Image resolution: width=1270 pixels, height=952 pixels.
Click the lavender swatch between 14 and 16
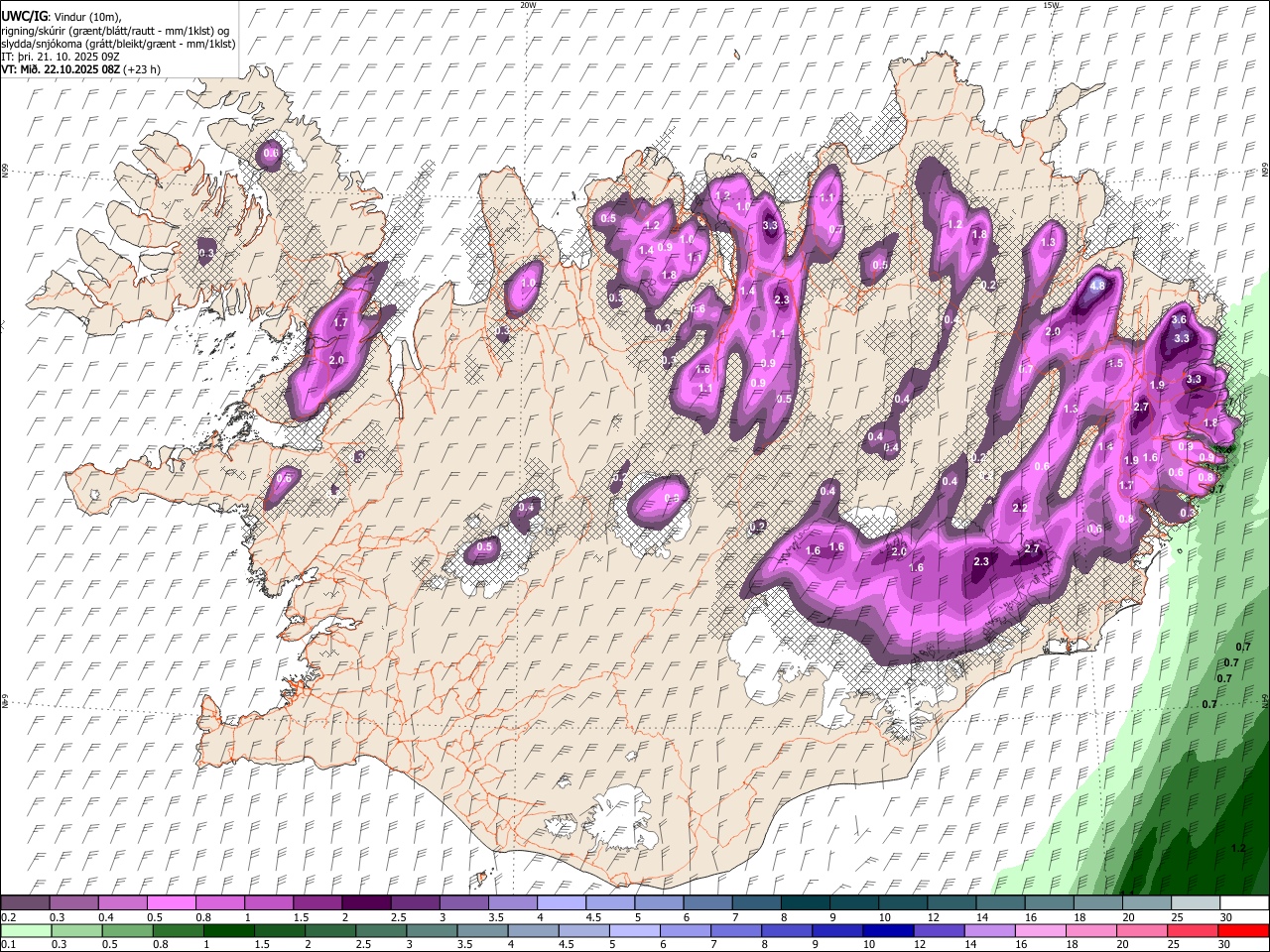989,931
